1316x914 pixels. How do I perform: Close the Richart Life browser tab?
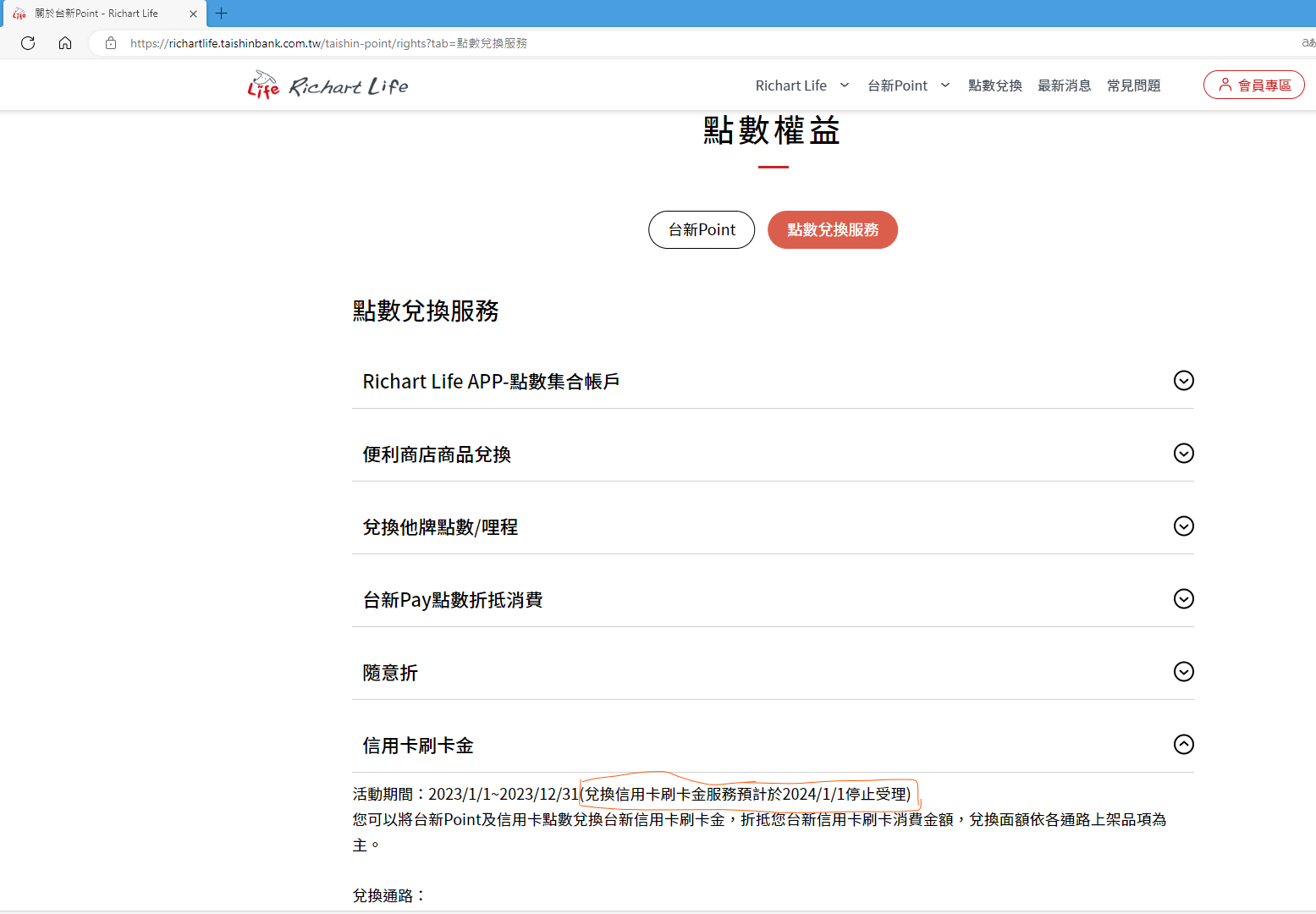pos(193,14)
